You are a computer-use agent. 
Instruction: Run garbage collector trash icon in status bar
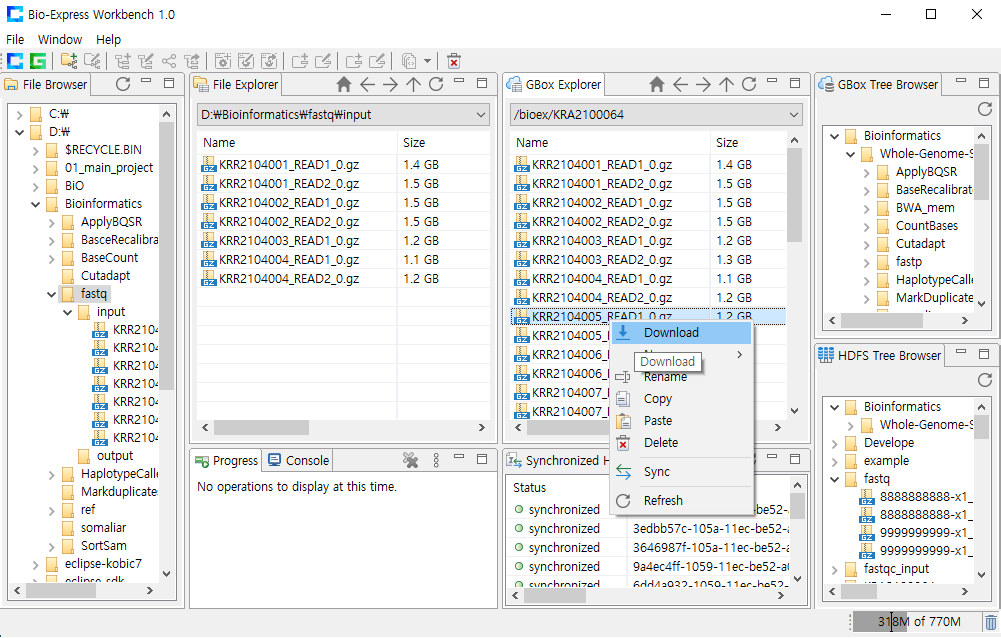(990, 621)
